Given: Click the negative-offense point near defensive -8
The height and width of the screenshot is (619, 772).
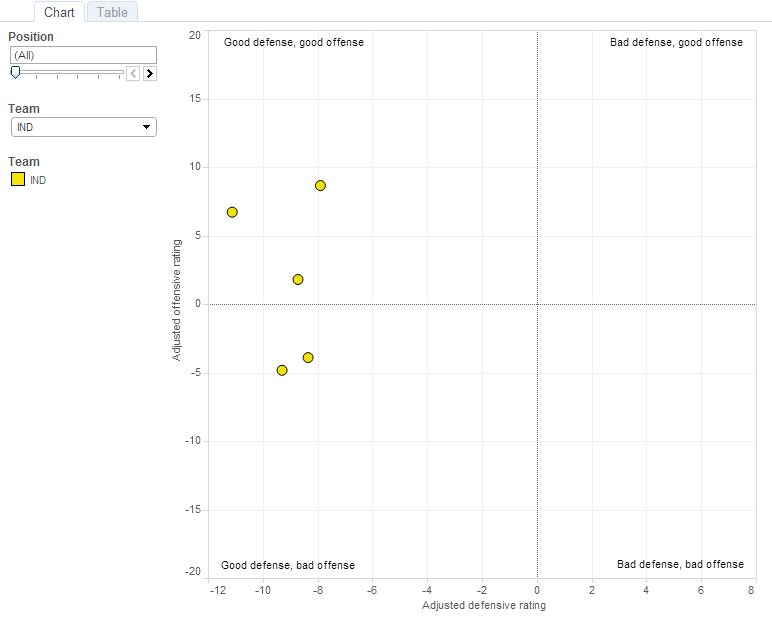Looking at the screenshot, I should 308,357.
